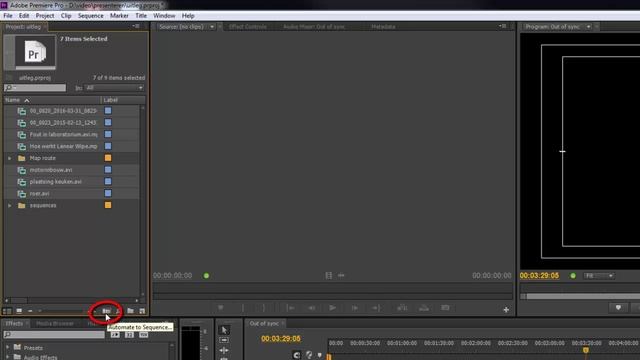
Task: Expand the Map route bin
Action: click(10, 158)
